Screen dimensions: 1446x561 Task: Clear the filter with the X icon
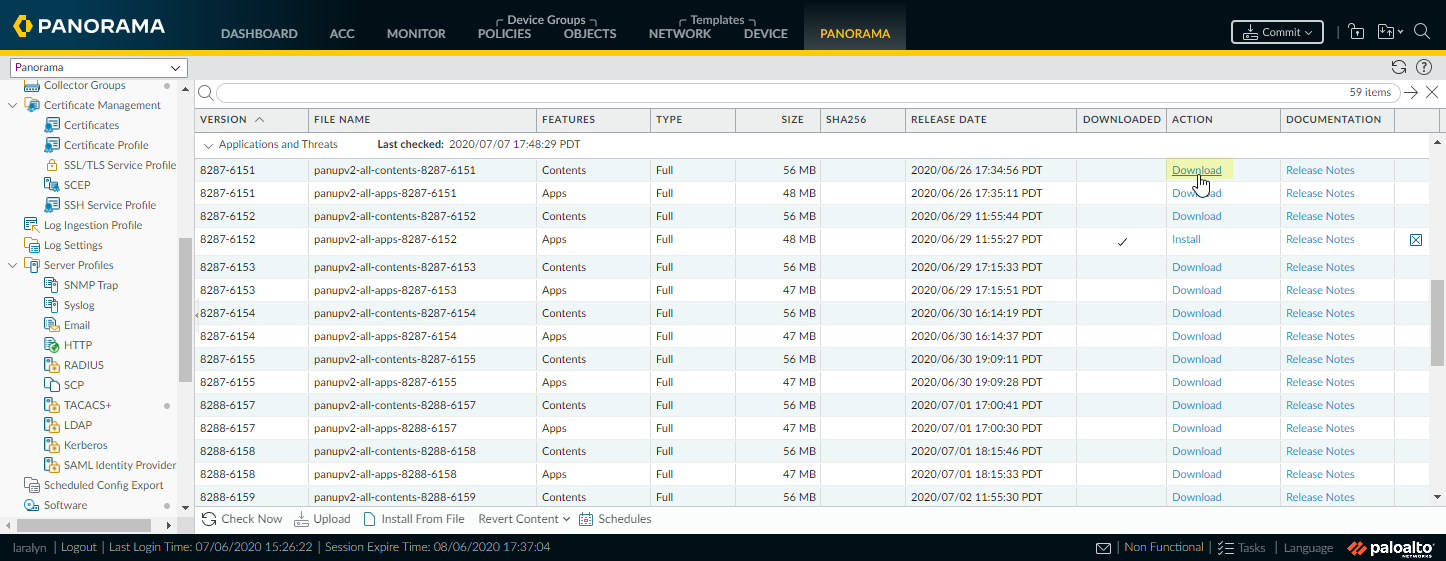[x=1432, y=92]
